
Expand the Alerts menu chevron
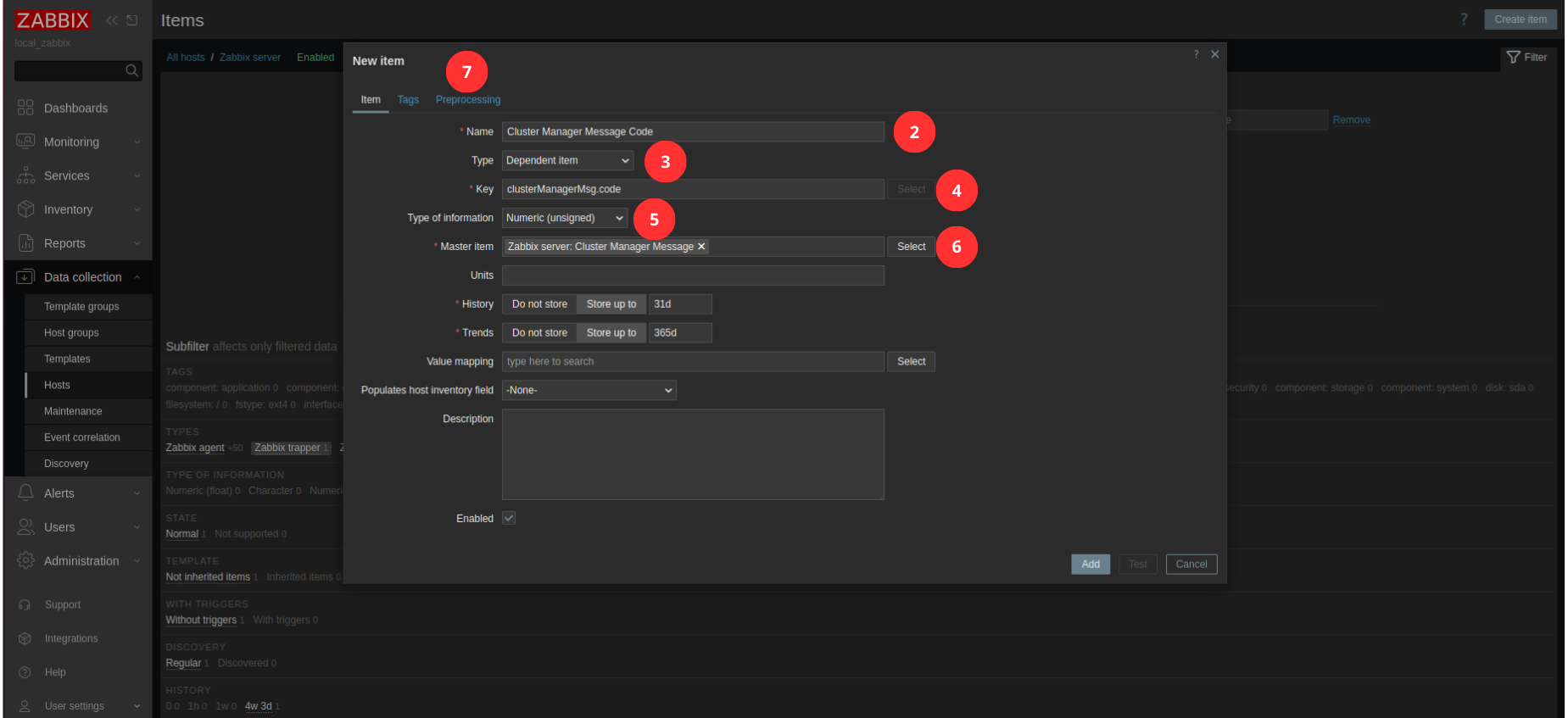click(137, 493)
